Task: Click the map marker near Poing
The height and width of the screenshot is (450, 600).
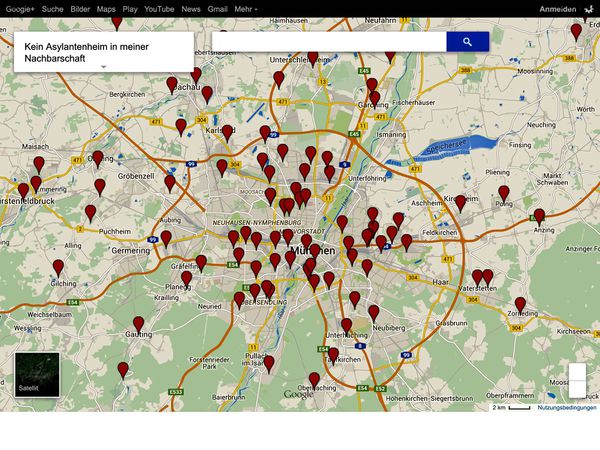Action: coord(504,193)
